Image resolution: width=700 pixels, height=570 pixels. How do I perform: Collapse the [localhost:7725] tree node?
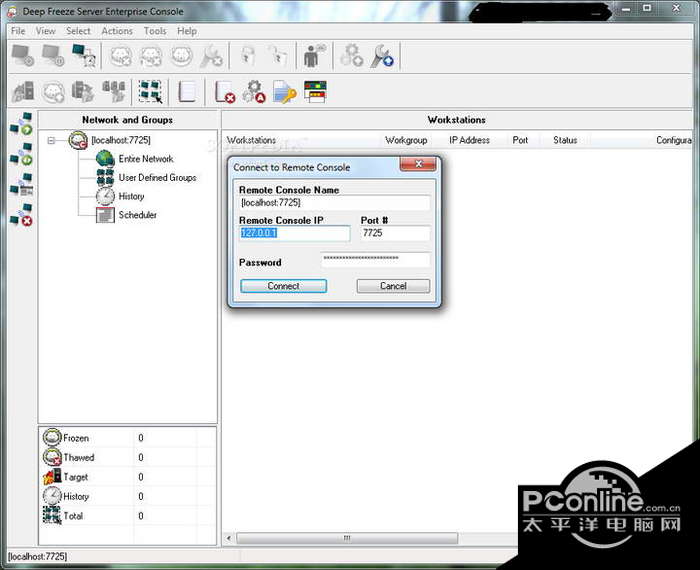click(51, 141)
